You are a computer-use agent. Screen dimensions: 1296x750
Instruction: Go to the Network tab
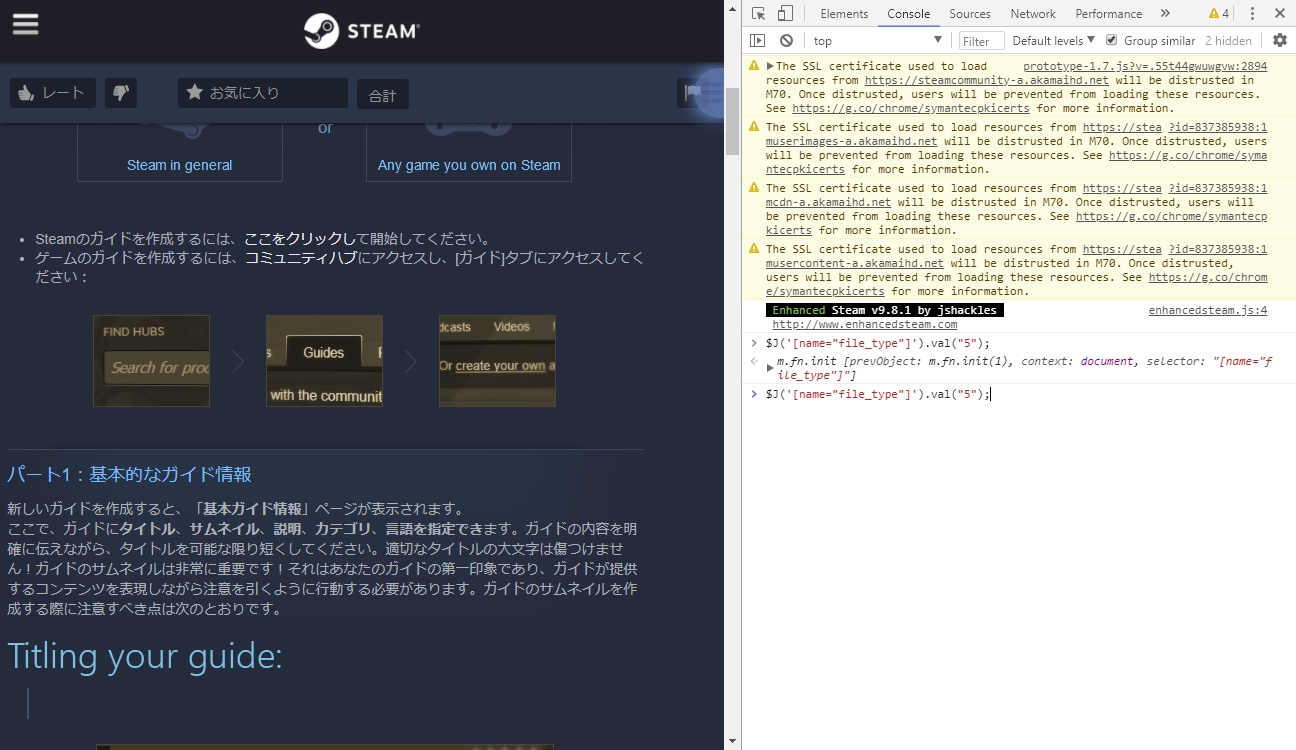click(x=1033, y=13)
